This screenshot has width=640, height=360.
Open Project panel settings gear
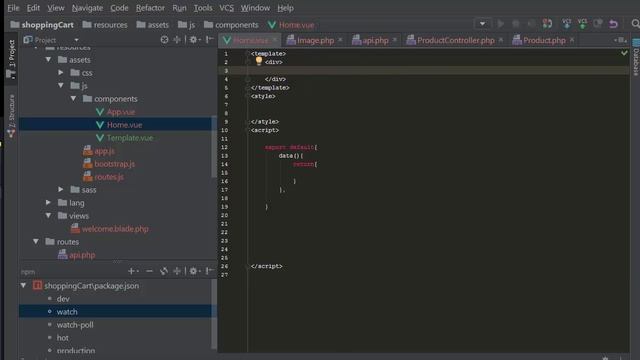click(x=194, y=40)
